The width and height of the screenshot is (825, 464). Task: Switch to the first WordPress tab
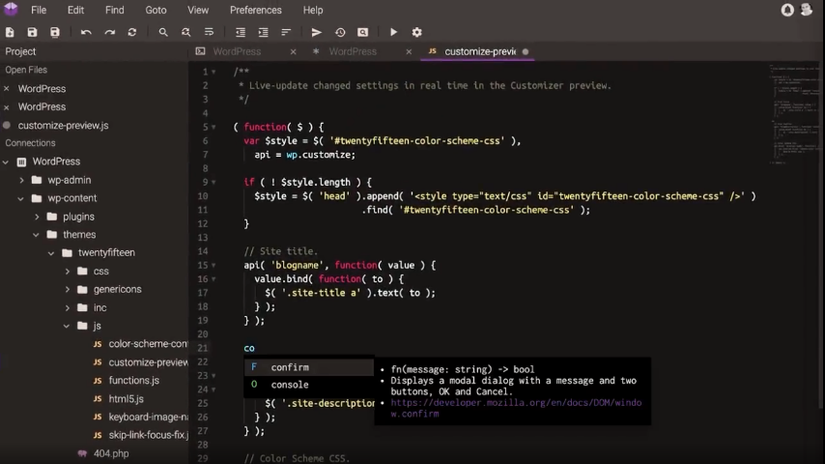pos(237,52)
